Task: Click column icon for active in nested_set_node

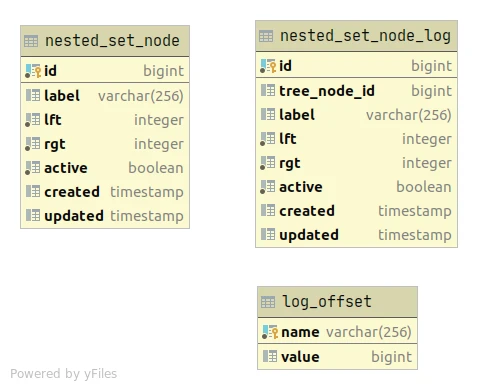Action: point(33,168)
